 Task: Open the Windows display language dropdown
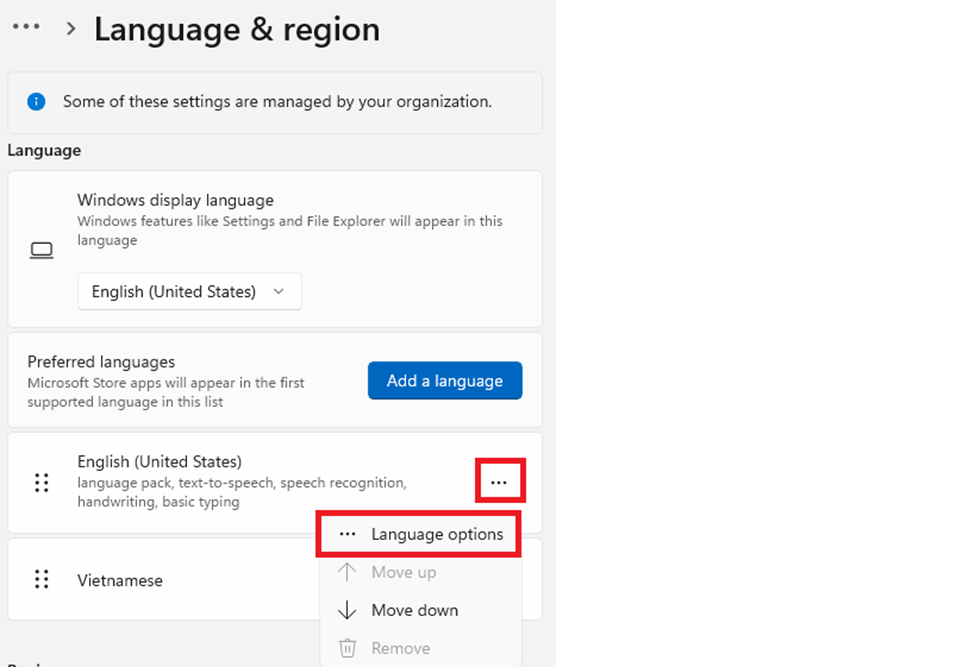pyautogui.click(x=189, y=291)
